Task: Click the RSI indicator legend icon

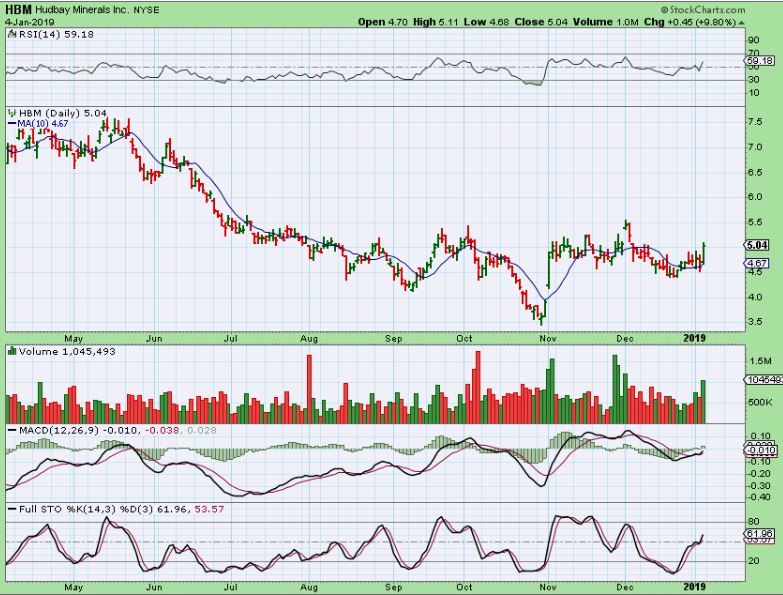Action: point(12,34)
